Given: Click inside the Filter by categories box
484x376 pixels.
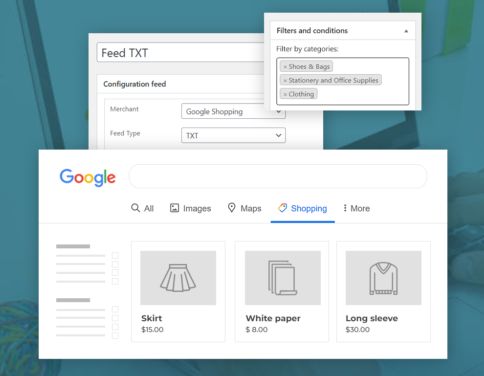Looking at the screenshot, I should point(343,81).
